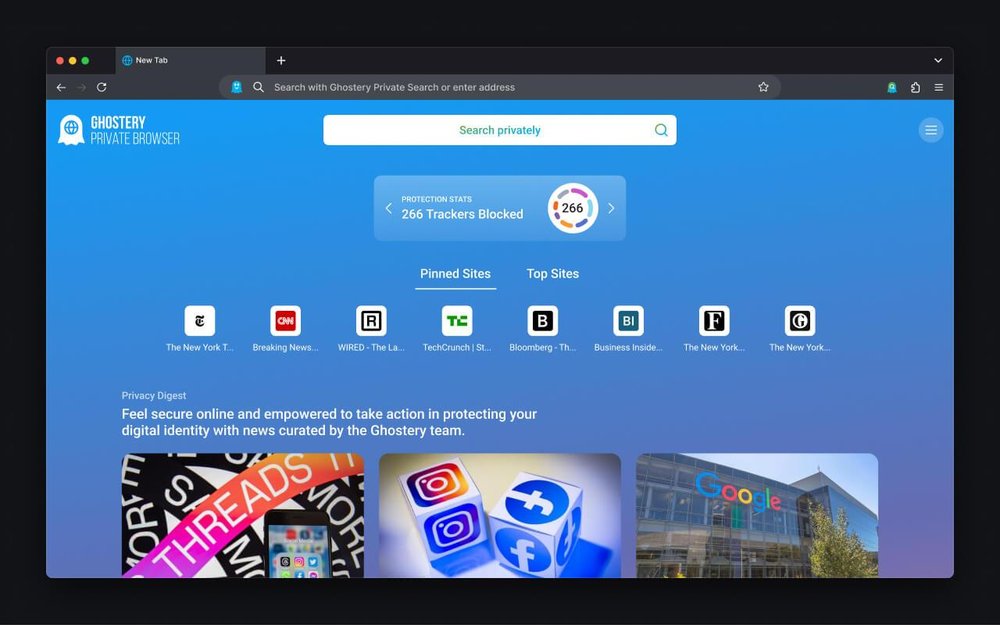The height and width of the screenshot is (628, 1000).
Task: Open the extensions puzzle icon
Action: 915,87
